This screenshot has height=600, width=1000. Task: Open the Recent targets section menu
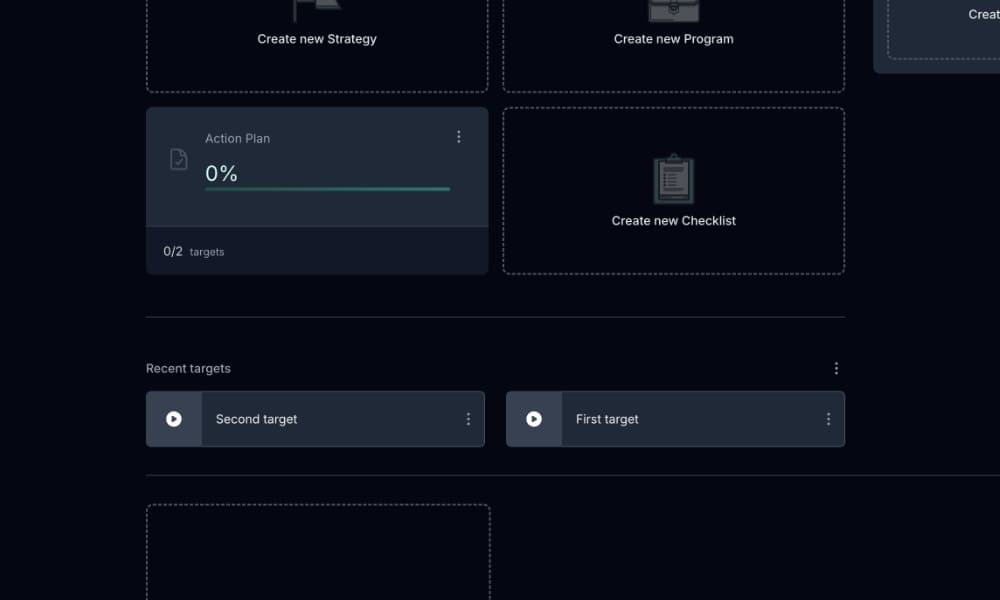(836, 369)
